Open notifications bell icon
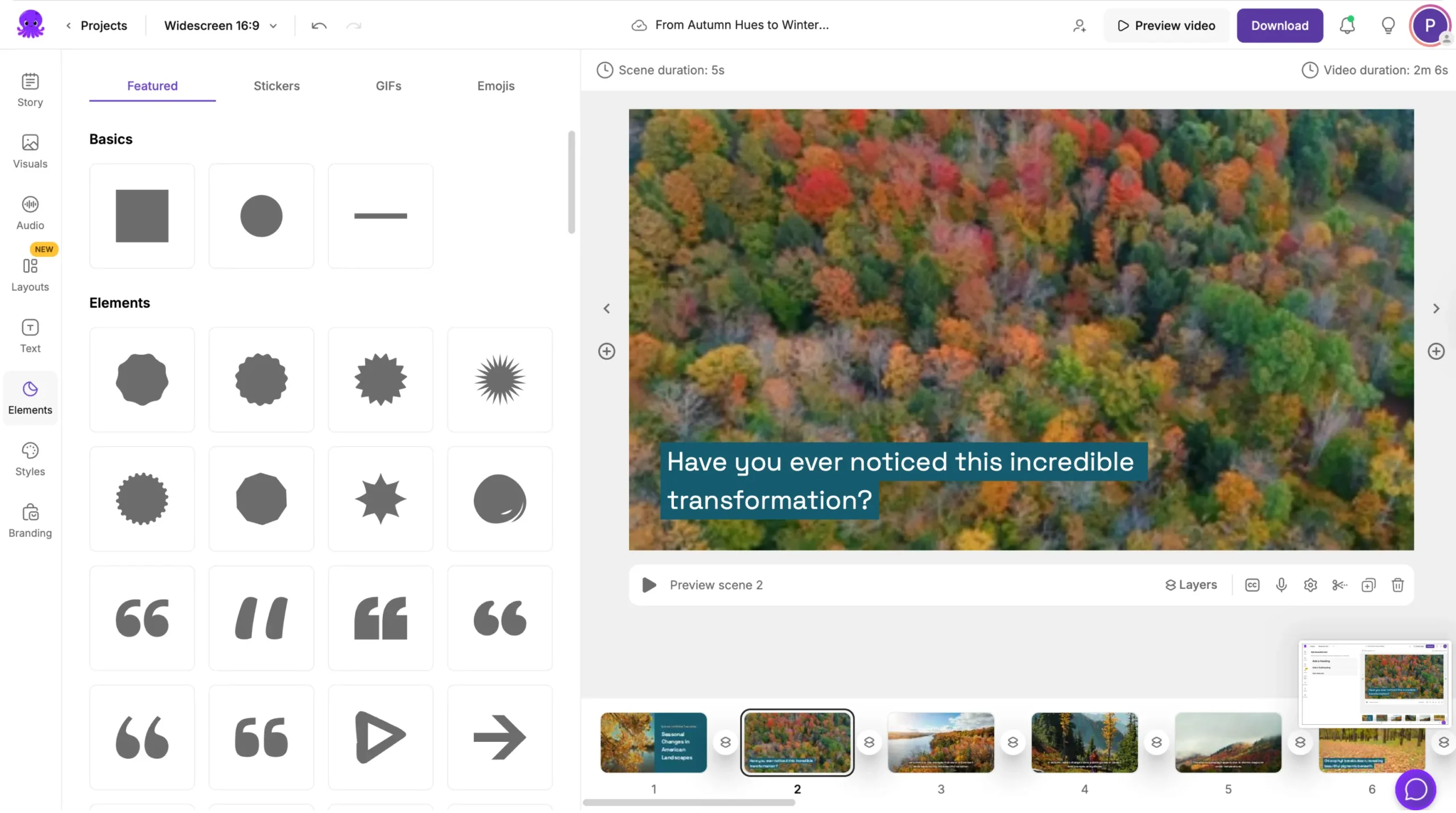1456x813 pixels. tap(1347, 26)
